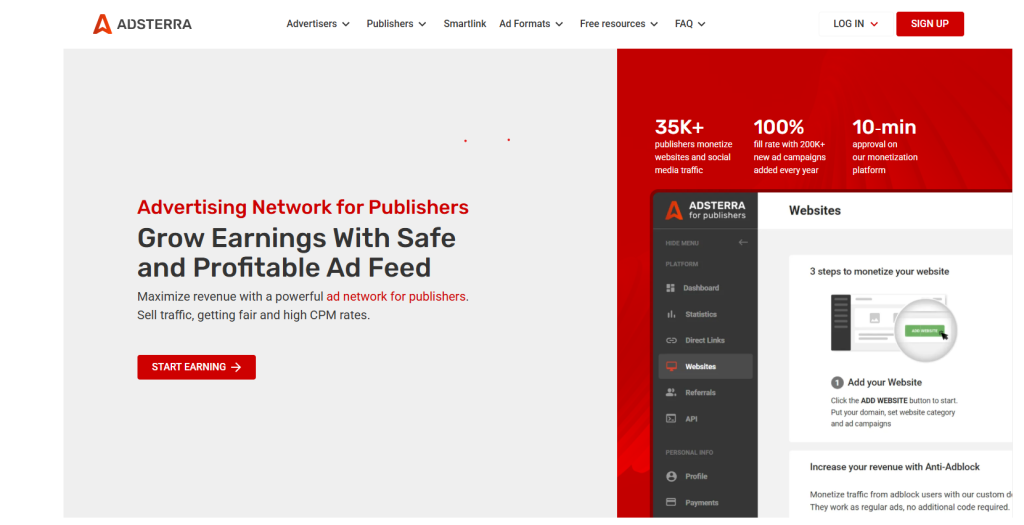Click the LOG IN button
The width and height of the screenshot is (1024, 525).
[856, 24]
